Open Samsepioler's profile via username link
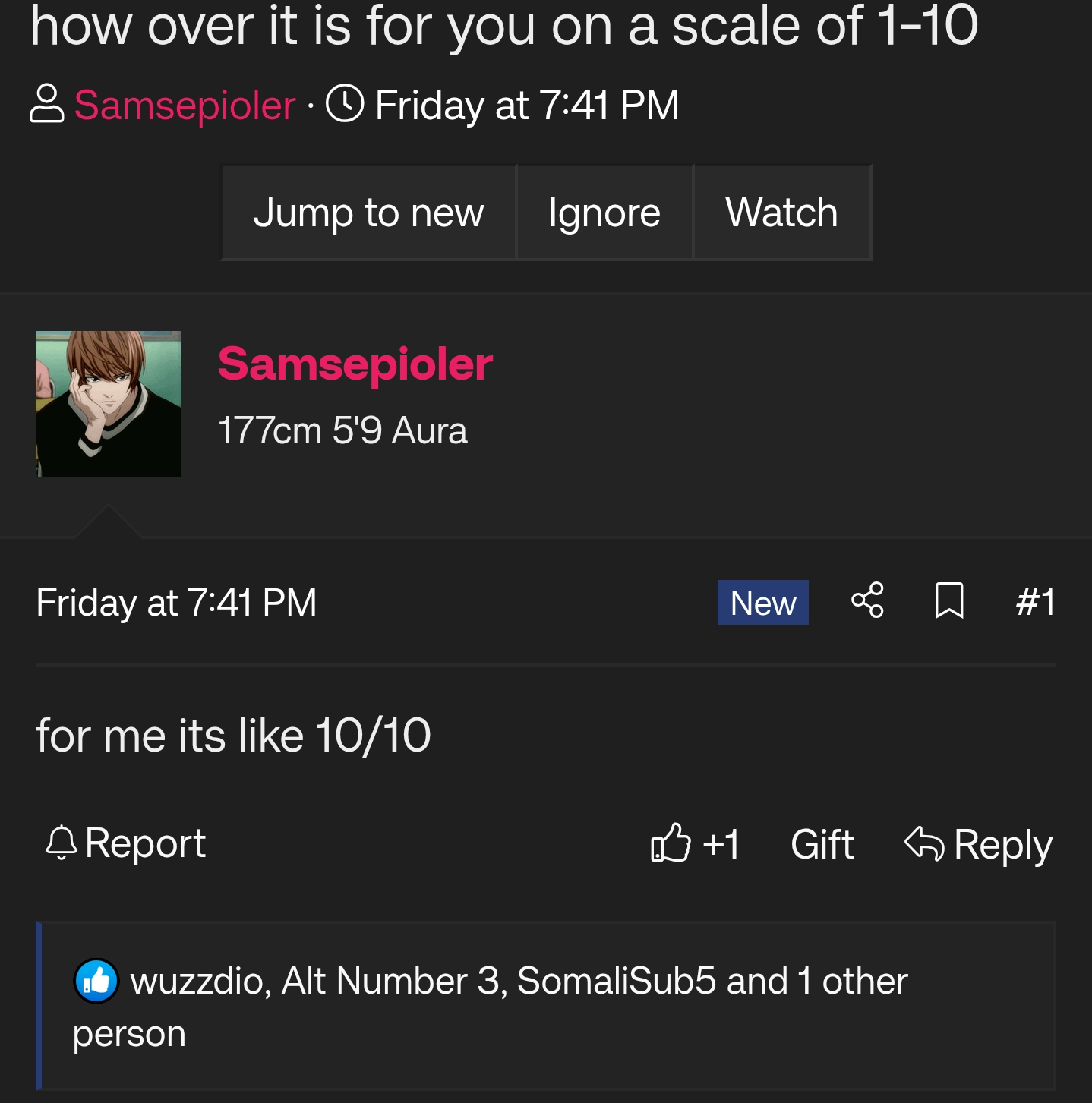Viewport: 1092px width, 1103px height. (x=355, y=363)
